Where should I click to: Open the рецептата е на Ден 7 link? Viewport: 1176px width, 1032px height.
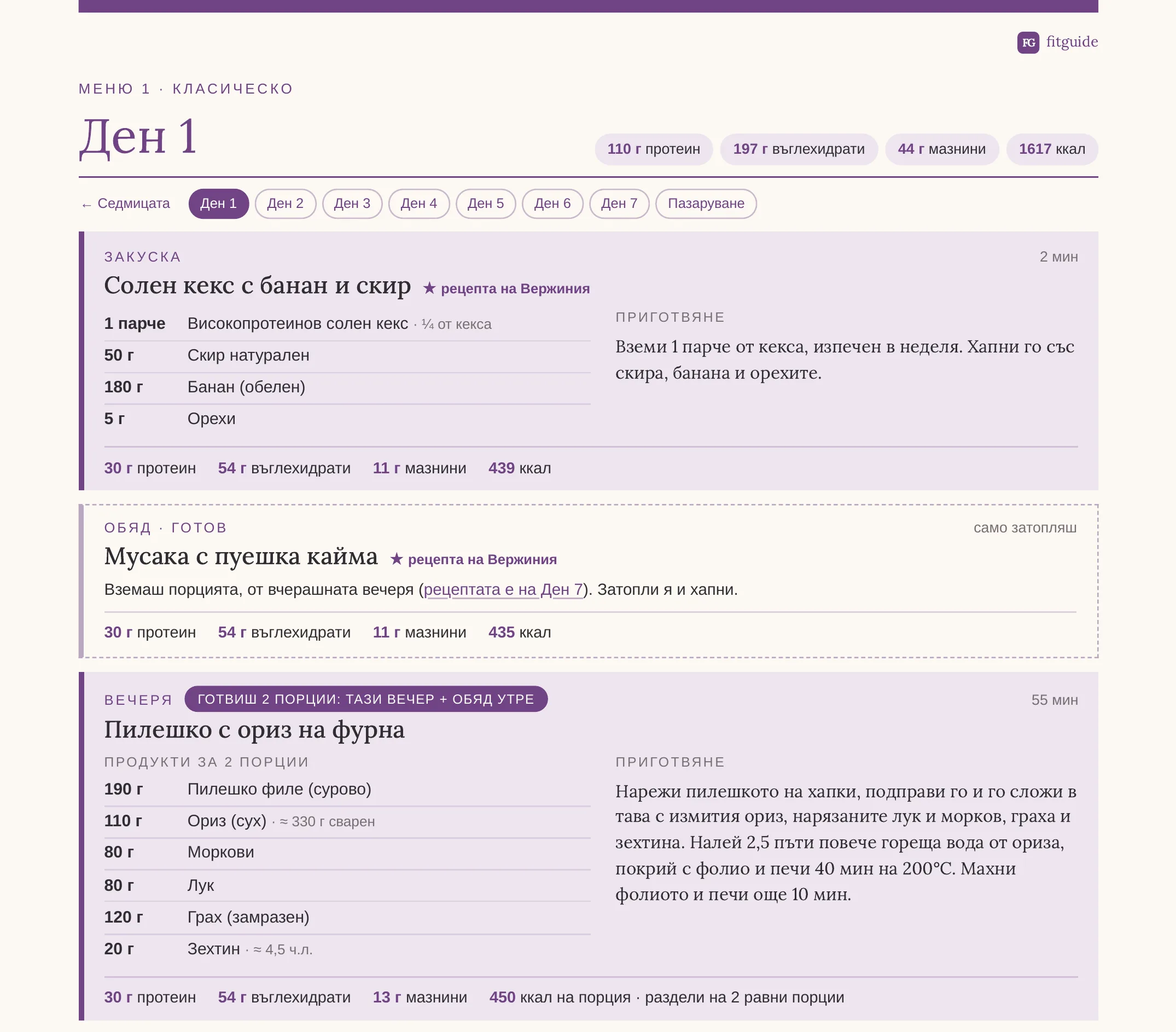[503, 589]
